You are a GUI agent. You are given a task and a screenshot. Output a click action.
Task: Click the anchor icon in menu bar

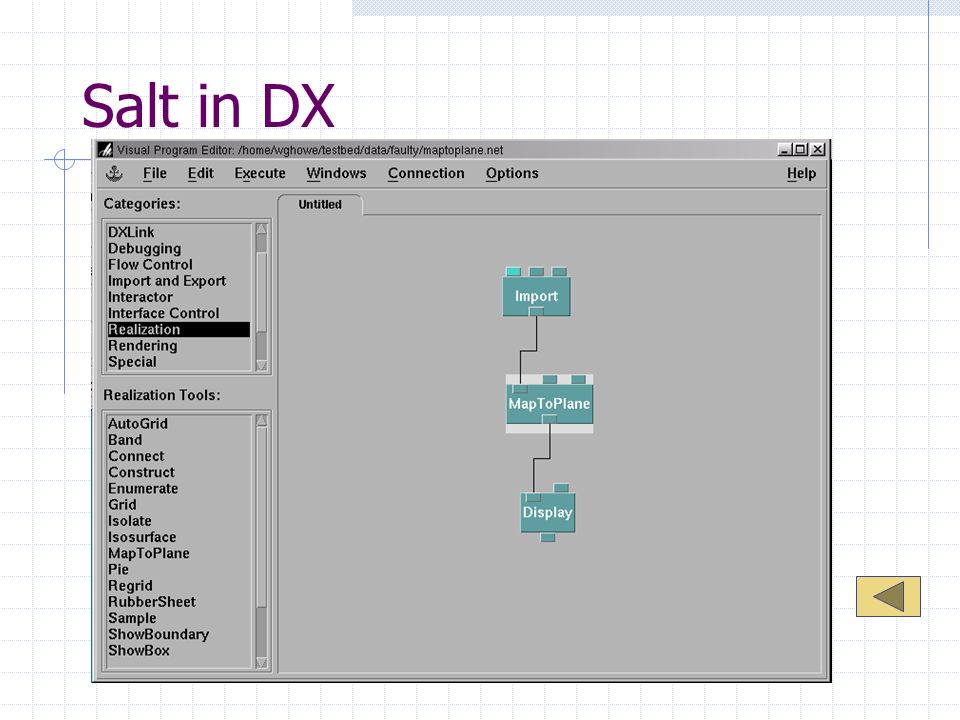(x=114, y=174)
